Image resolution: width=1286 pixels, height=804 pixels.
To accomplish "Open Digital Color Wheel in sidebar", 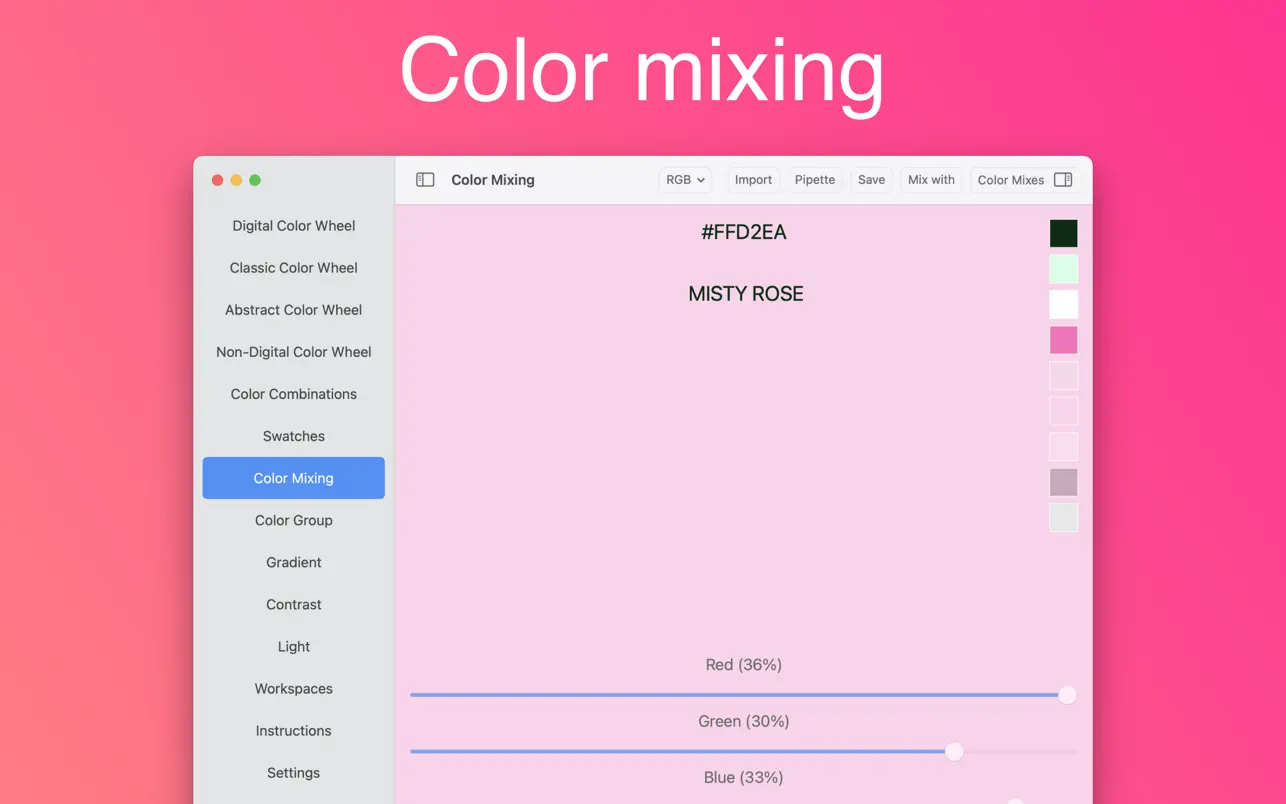I will click(293, 226).
